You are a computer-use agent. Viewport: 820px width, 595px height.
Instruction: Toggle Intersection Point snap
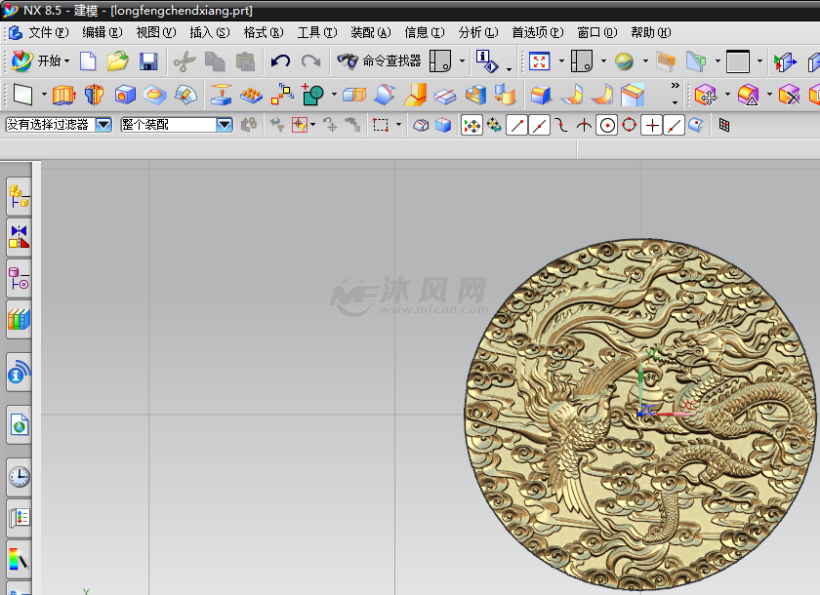[x=584, y=125]
